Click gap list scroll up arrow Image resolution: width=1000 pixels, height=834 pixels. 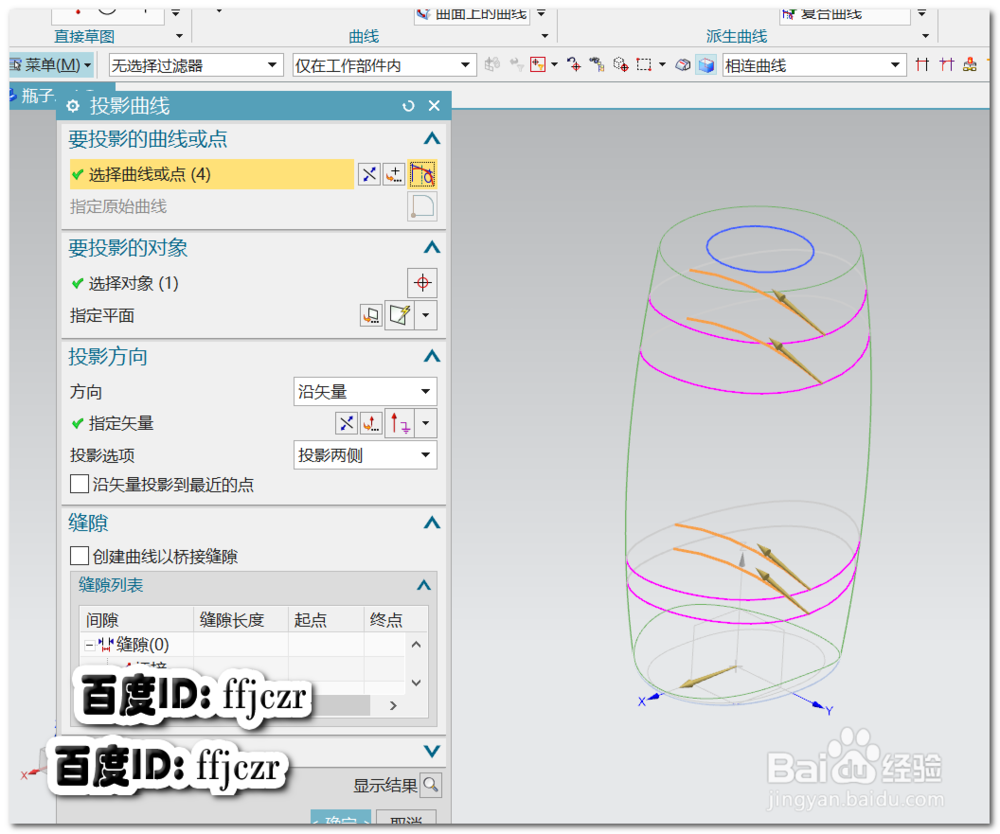point(416,645)
